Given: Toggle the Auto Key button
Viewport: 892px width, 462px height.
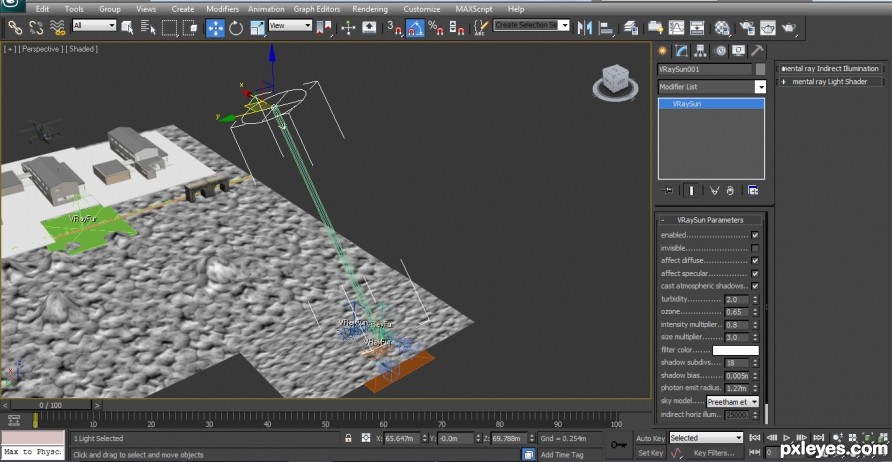Looking at the screenshot, I should point(651,438).
